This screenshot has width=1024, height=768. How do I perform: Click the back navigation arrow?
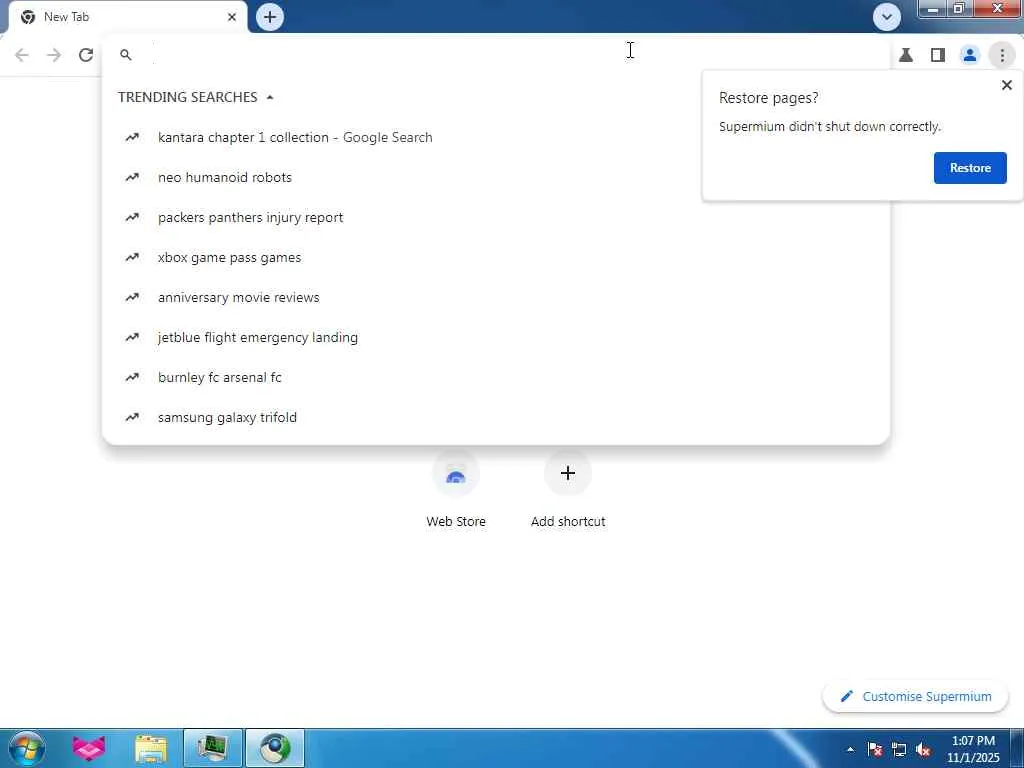tap(22, 55)
